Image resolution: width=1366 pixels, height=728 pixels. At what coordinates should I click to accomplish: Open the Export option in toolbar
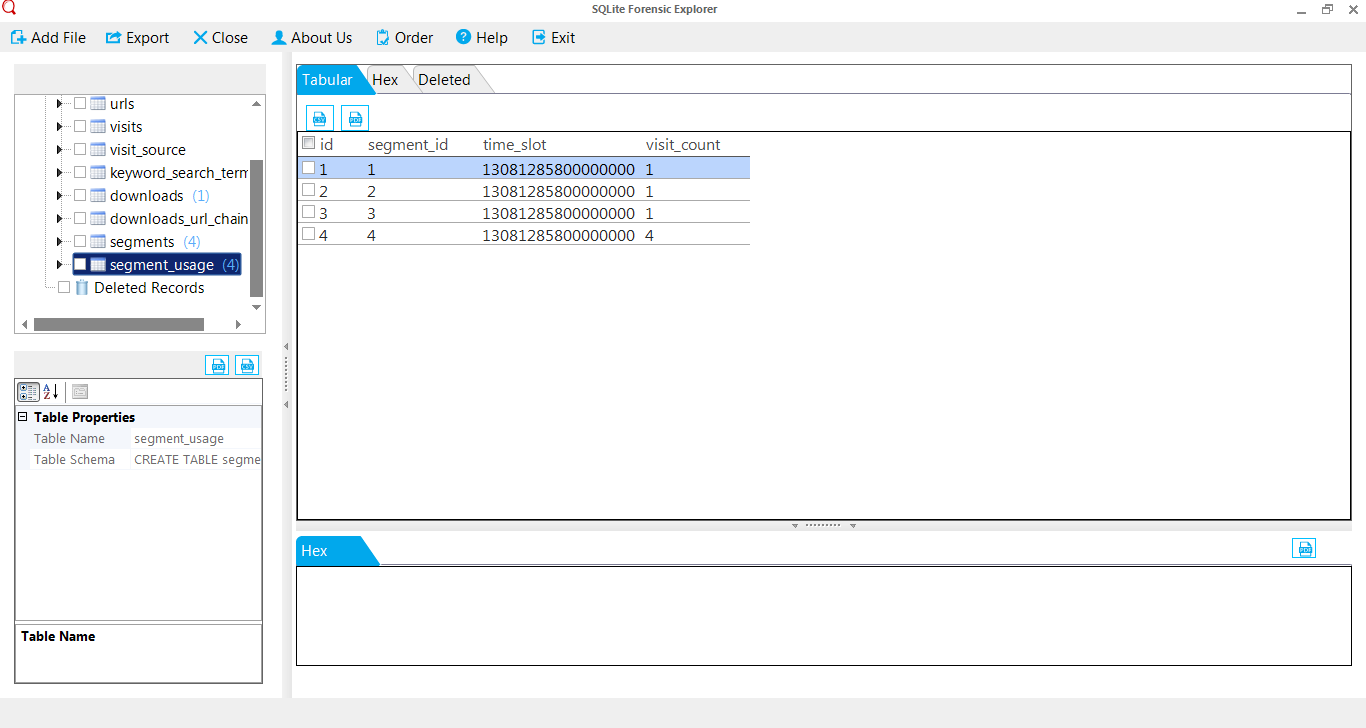[x=137, y=38]
